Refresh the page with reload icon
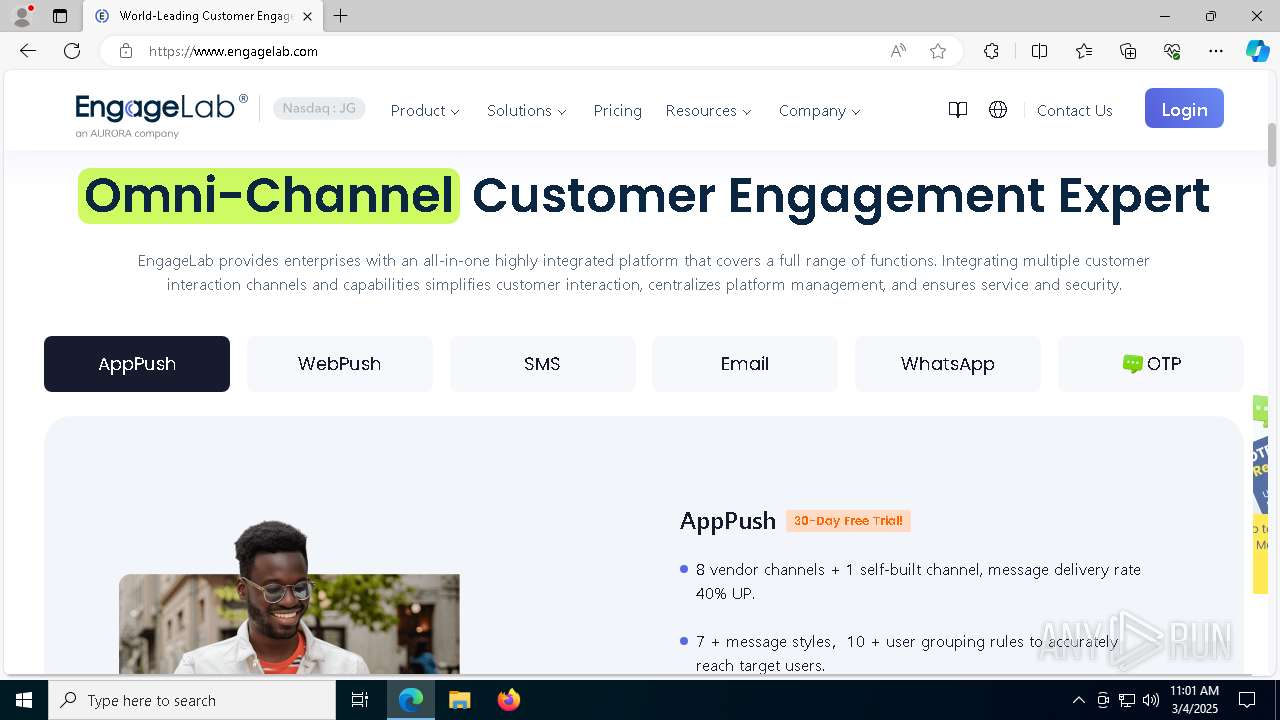 point(72,51)
